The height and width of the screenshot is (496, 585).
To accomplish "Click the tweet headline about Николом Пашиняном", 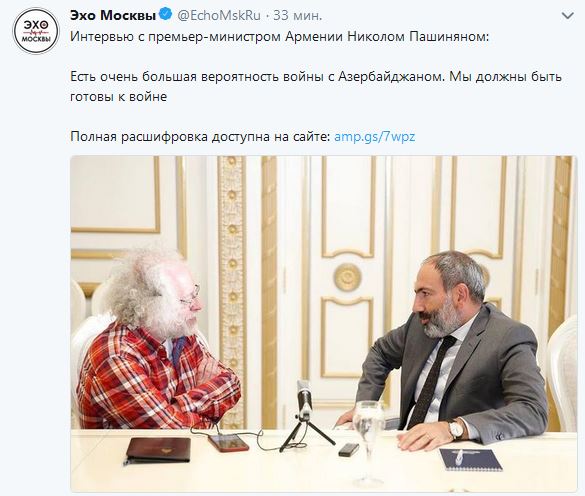I will click(279, 37).
